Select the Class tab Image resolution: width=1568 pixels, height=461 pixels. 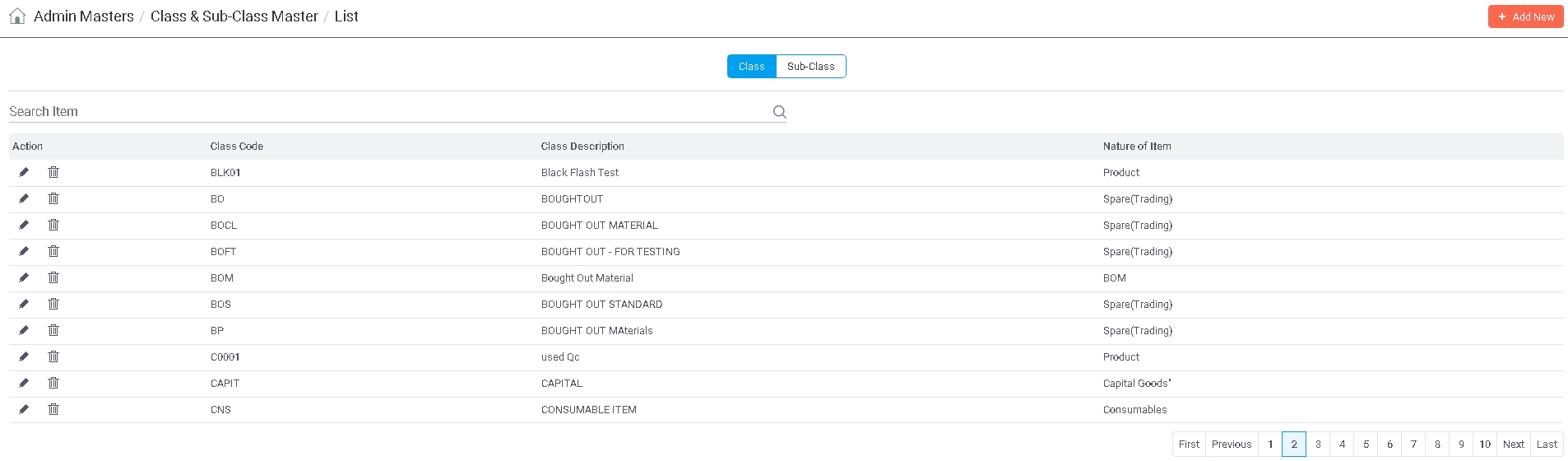[751, 67]
